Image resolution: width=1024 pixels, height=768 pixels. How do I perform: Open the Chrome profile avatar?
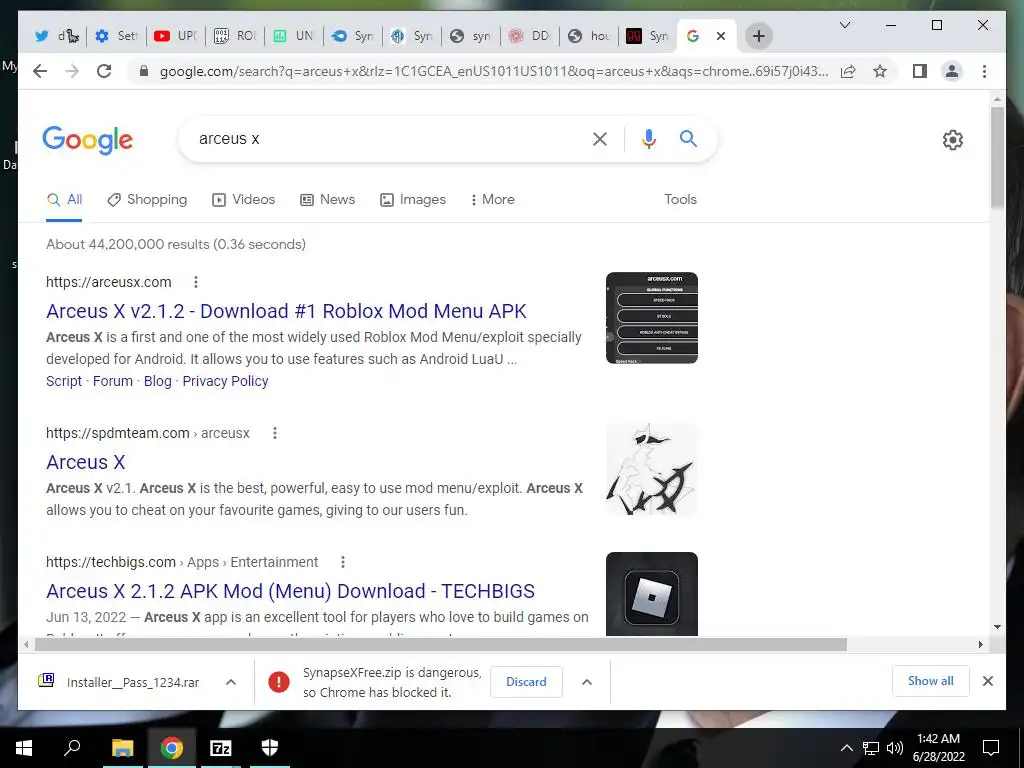pos(952,71)
